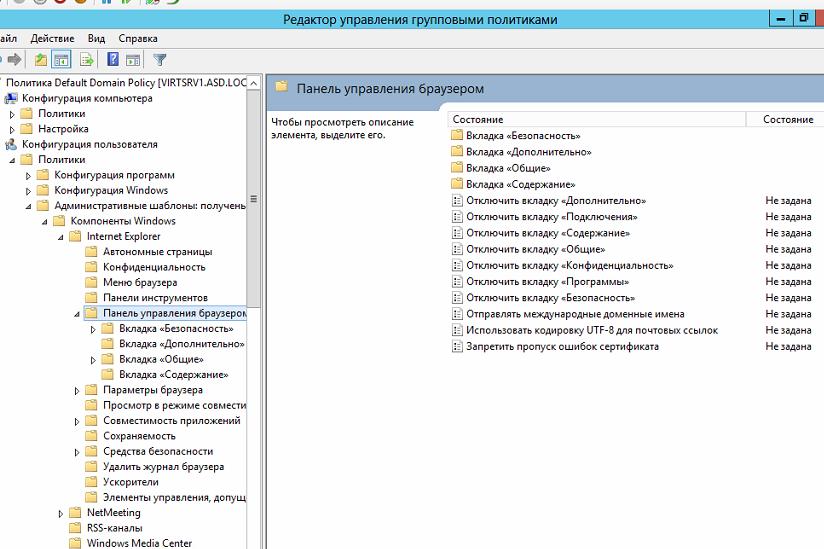824x549 pixels.
Task: Click the folder icon of Вкладка «Общие» in list
Action: tap(457, 168)
